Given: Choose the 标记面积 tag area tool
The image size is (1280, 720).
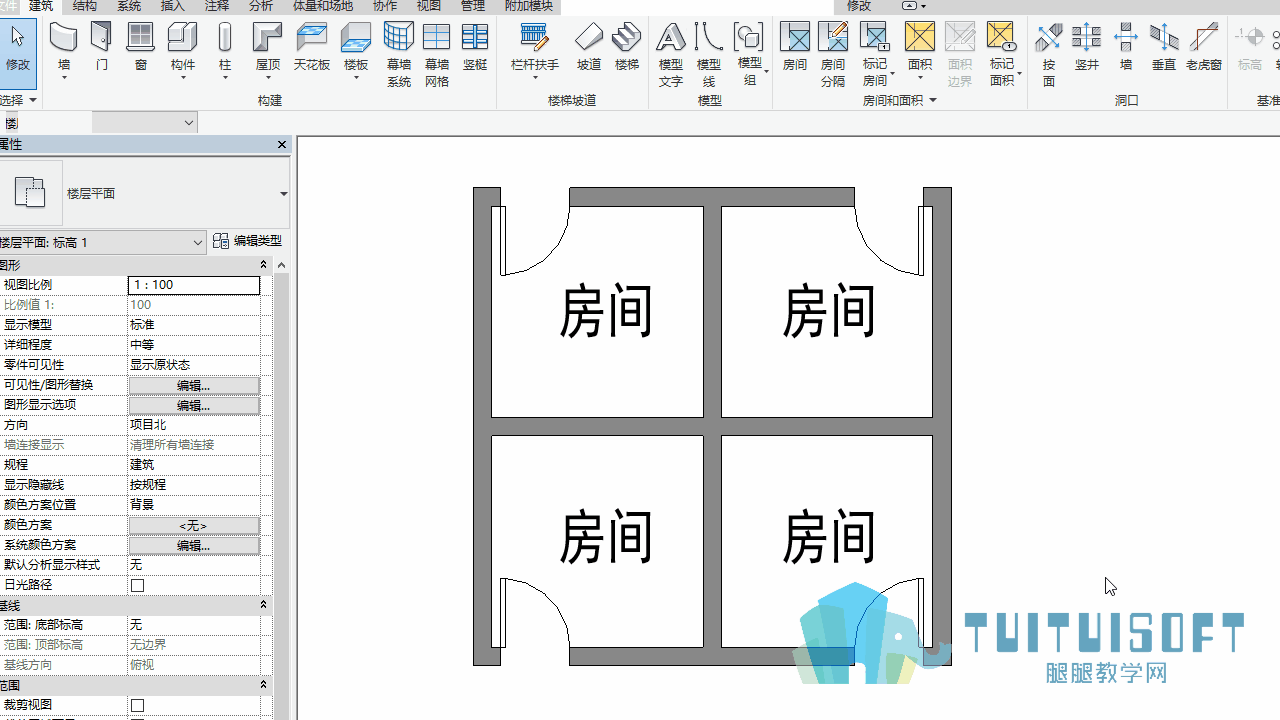Looking at the screenshot, I should [x=1001, y=55].
